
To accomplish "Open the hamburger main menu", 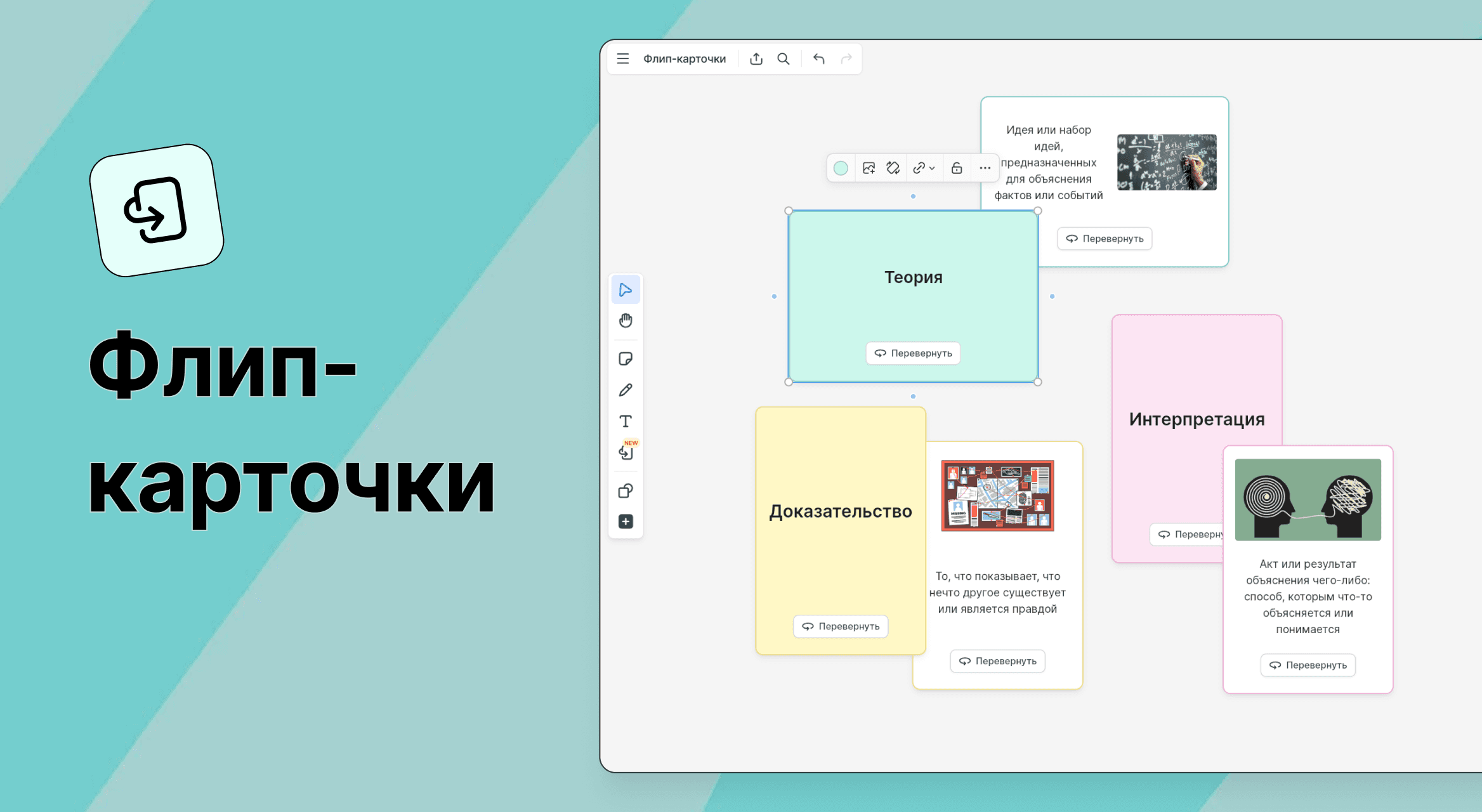I will (623, 59).
